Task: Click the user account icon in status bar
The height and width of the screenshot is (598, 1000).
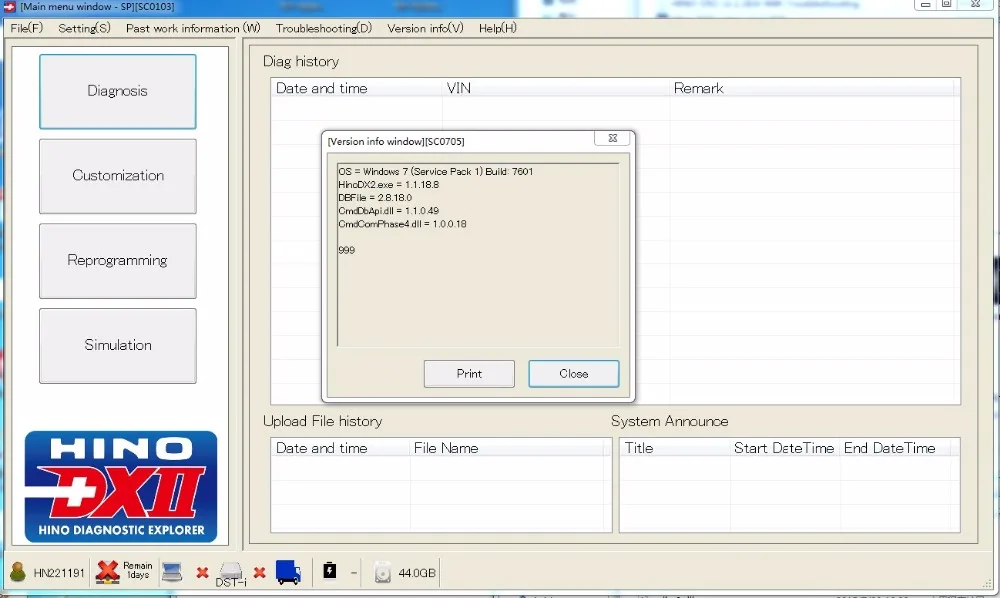Action: (x=18, y=572)
